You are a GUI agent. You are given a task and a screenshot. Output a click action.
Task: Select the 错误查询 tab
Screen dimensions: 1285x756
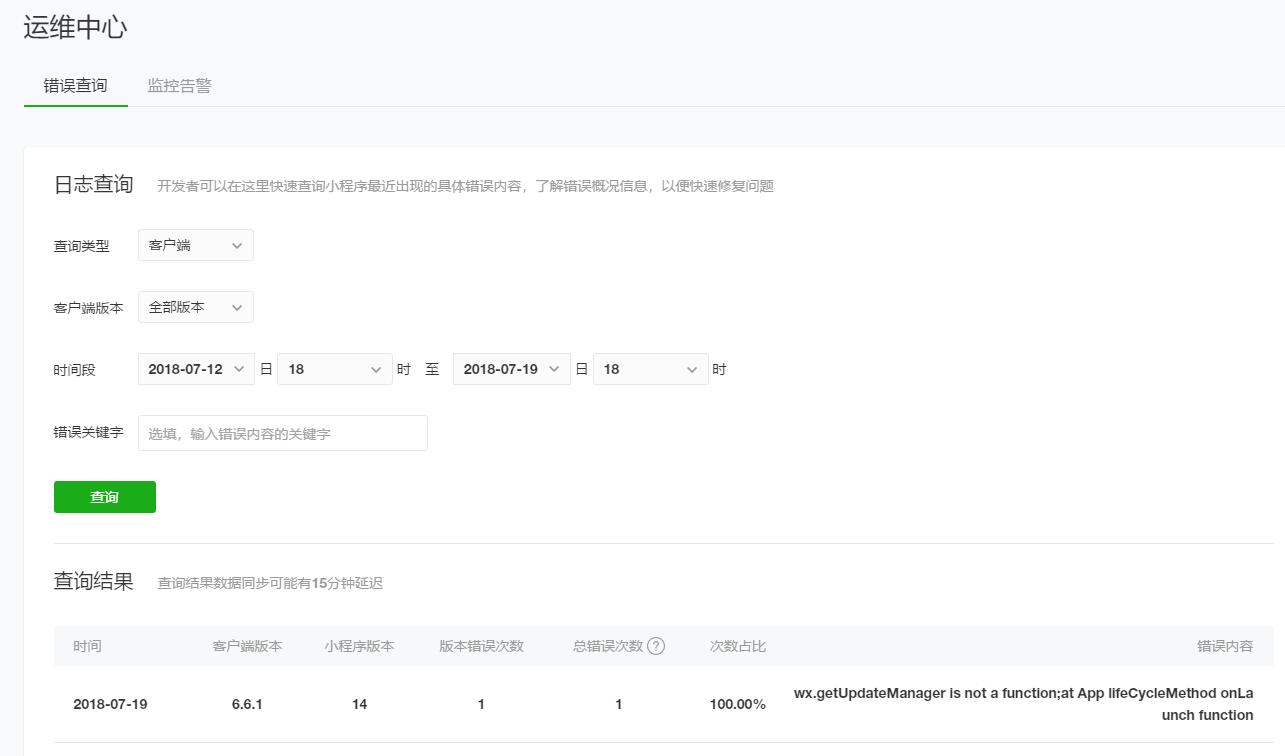(75, 85)
